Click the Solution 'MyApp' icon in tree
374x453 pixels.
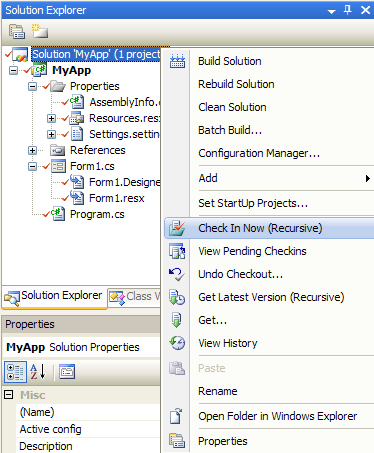click(x=20, y=54)
